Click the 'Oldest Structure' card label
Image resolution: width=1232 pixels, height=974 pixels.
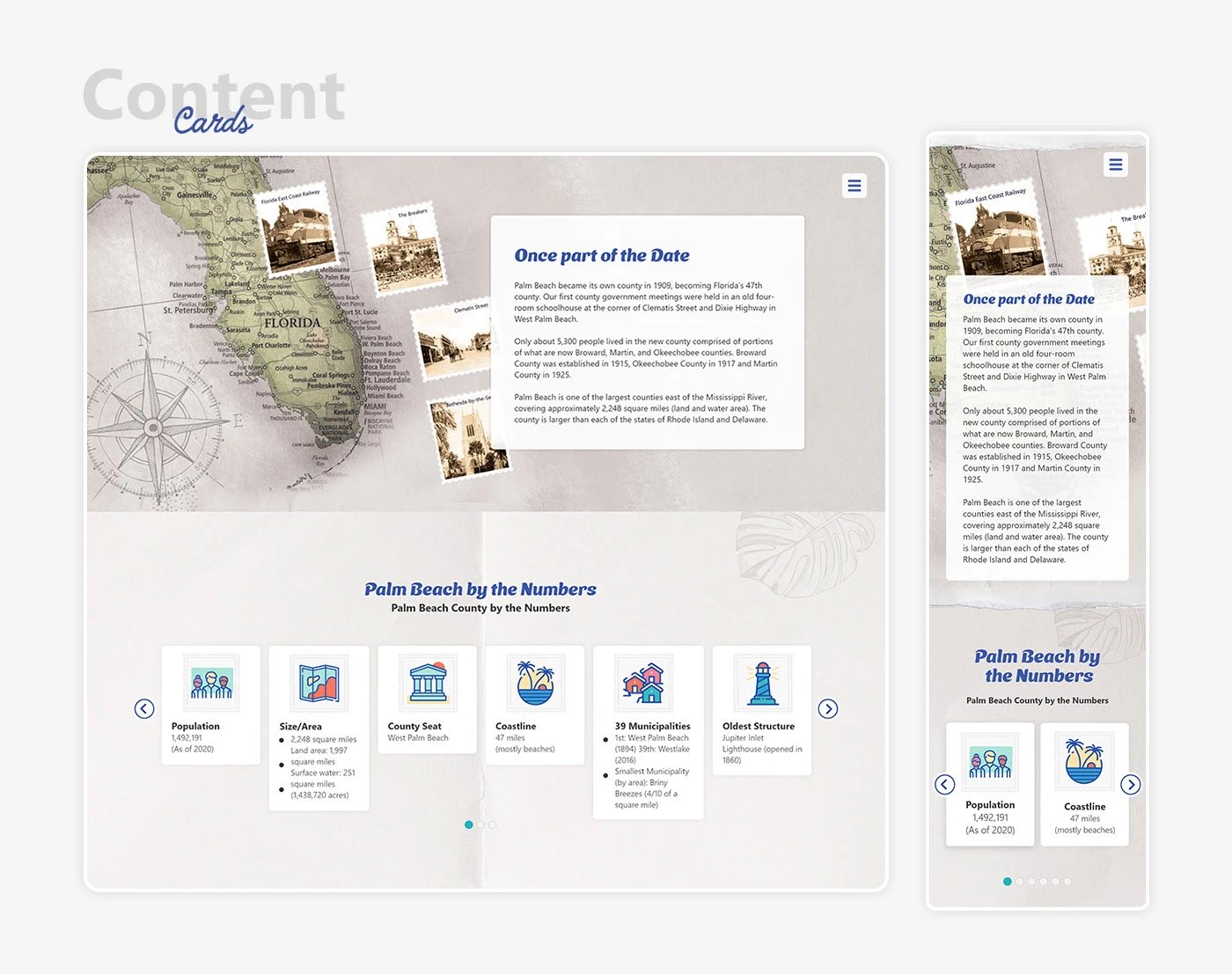(x=759, y=727)
